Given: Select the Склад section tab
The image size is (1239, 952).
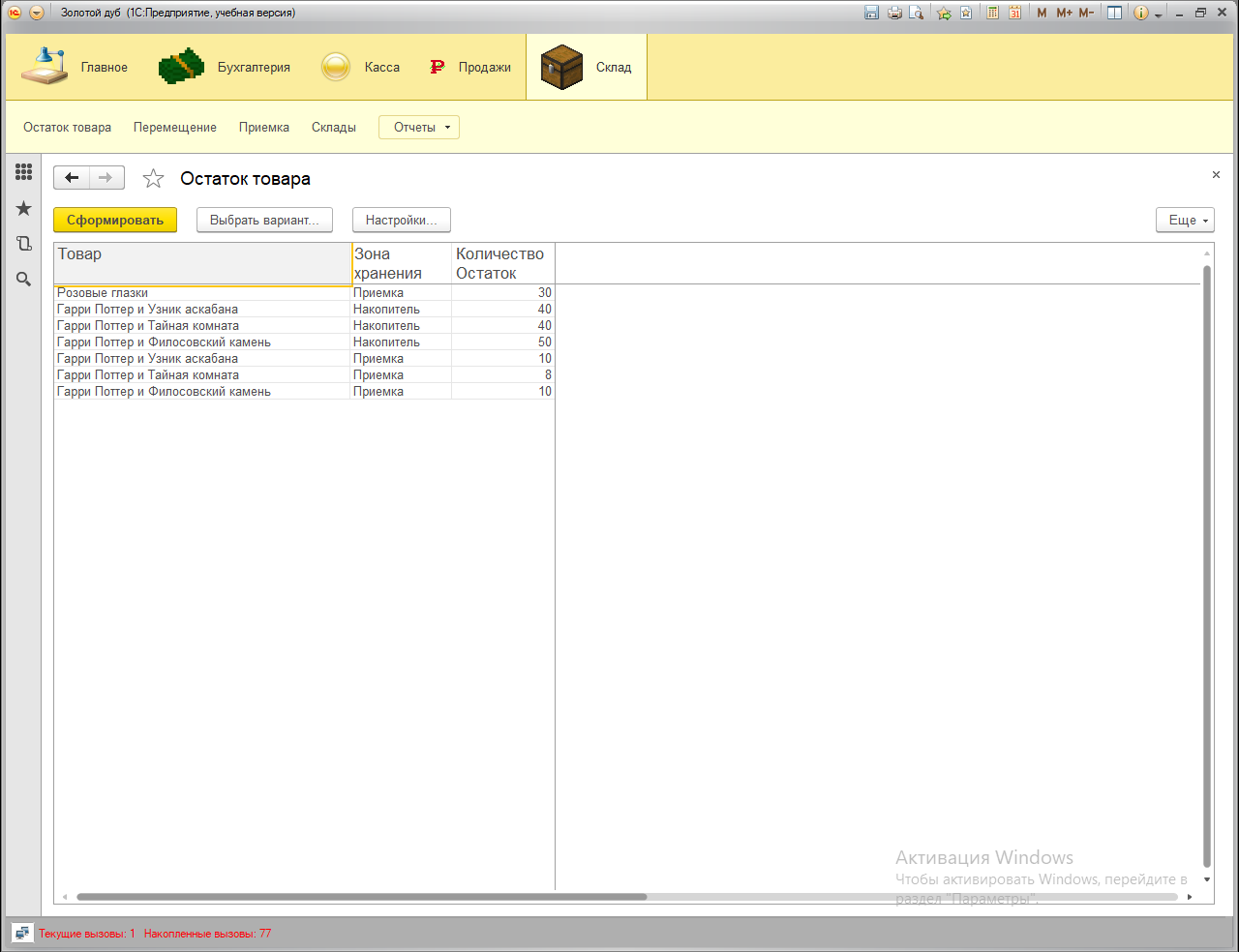Looking at the screenshot, I should coord(587,67).
